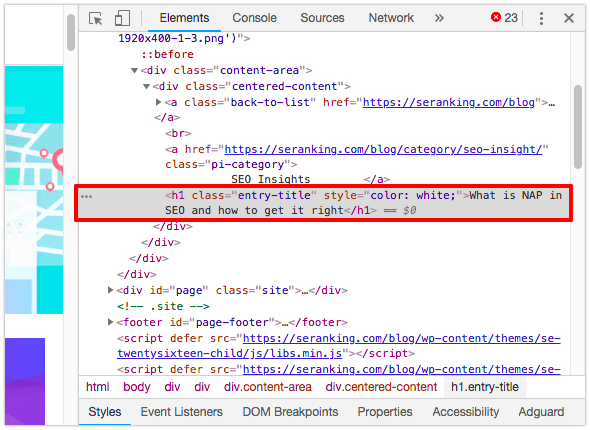Viewport: 590px width, 430px height.
Task: Click the webpage's vertical scrollbar thumb
Action: (71, 32)
